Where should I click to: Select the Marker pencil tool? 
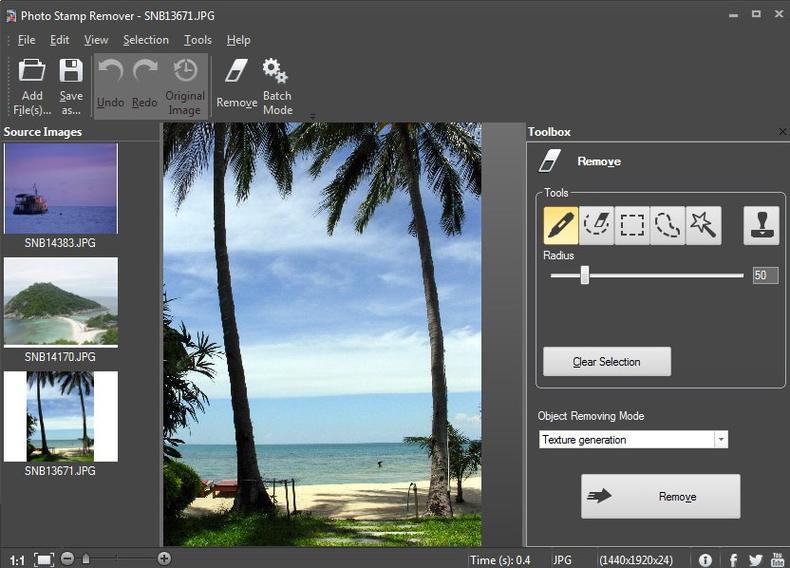[561, 226]
